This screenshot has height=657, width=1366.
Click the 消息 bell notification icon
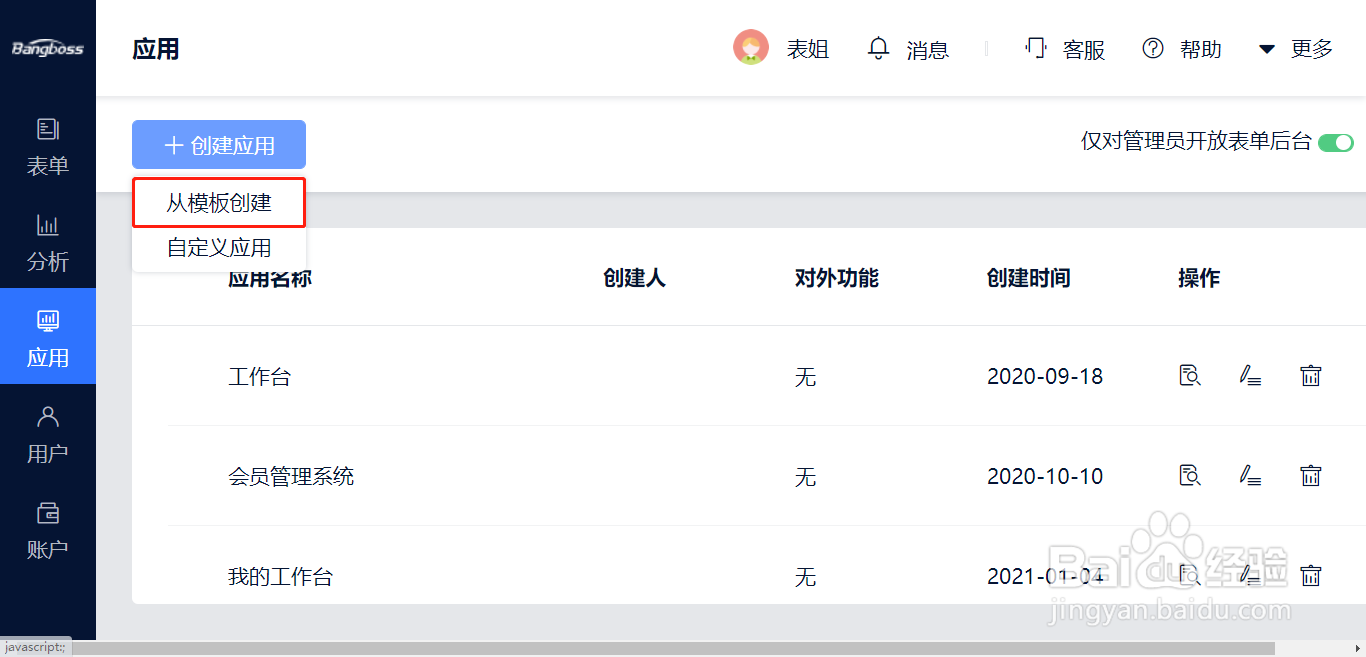878,48
